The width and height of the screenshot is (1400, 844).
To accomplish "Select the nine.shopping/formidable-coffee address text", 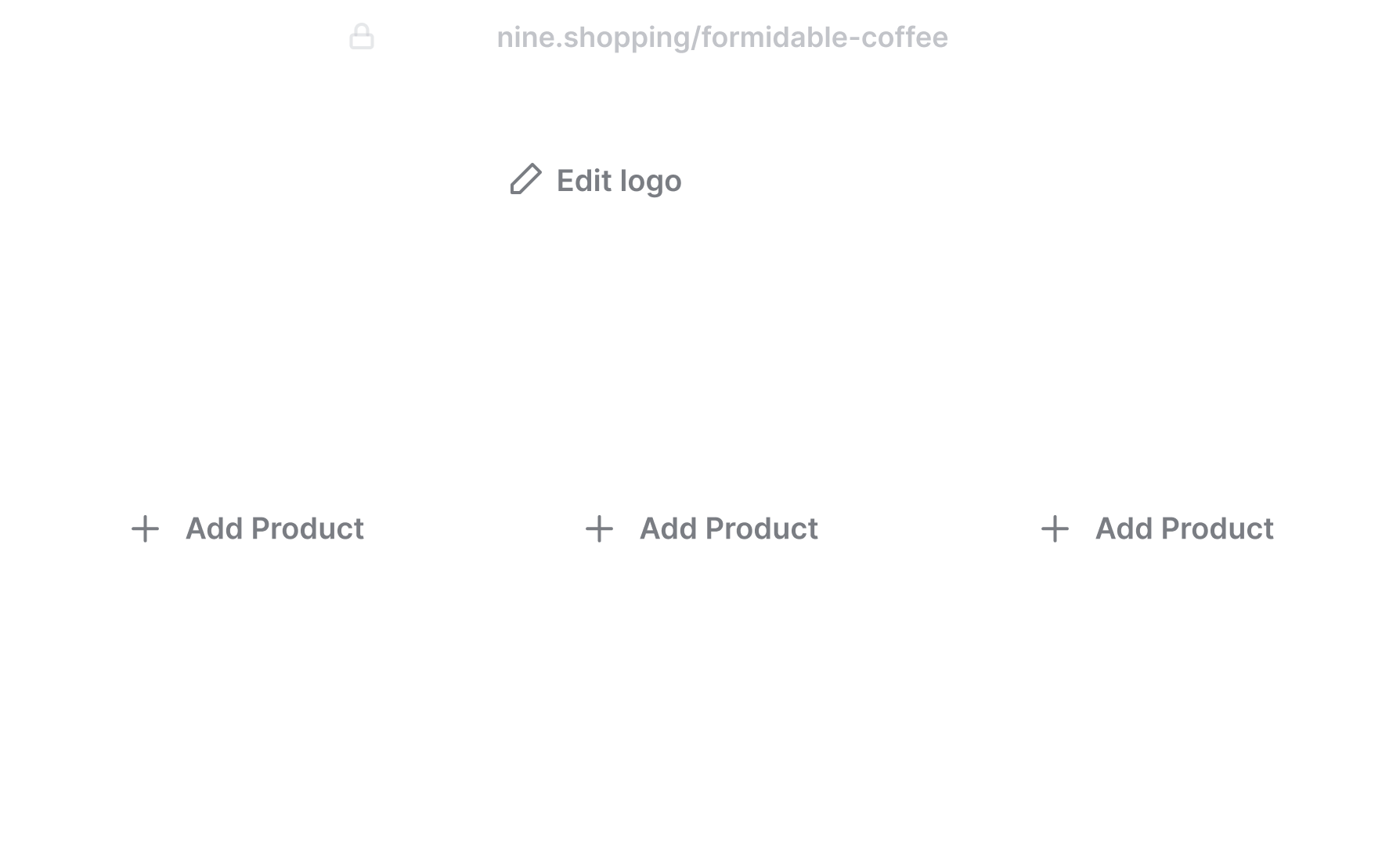I will [722, 36].
